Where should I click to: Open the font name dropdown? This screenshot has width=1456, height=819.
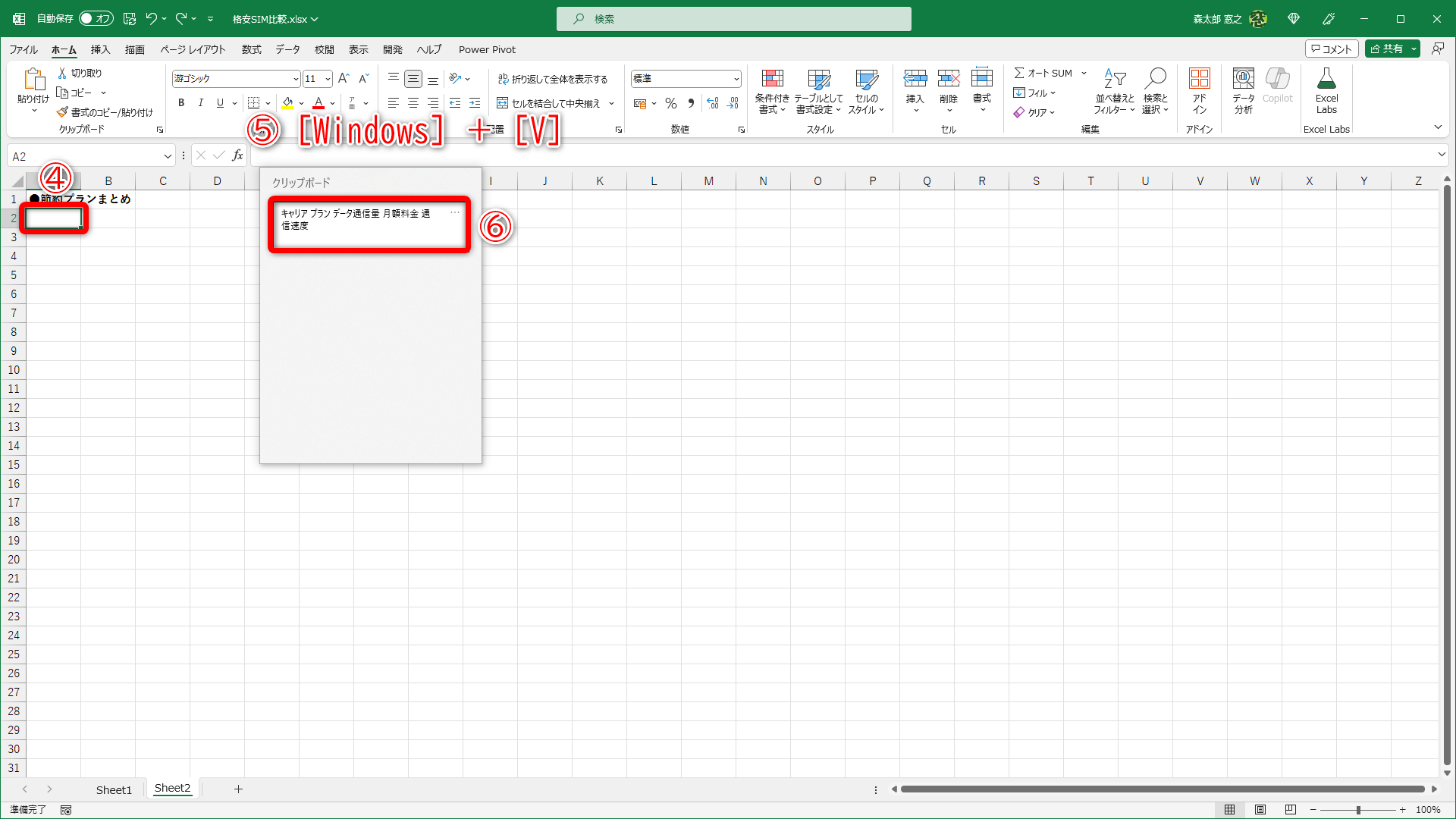[x=295, y=78]
